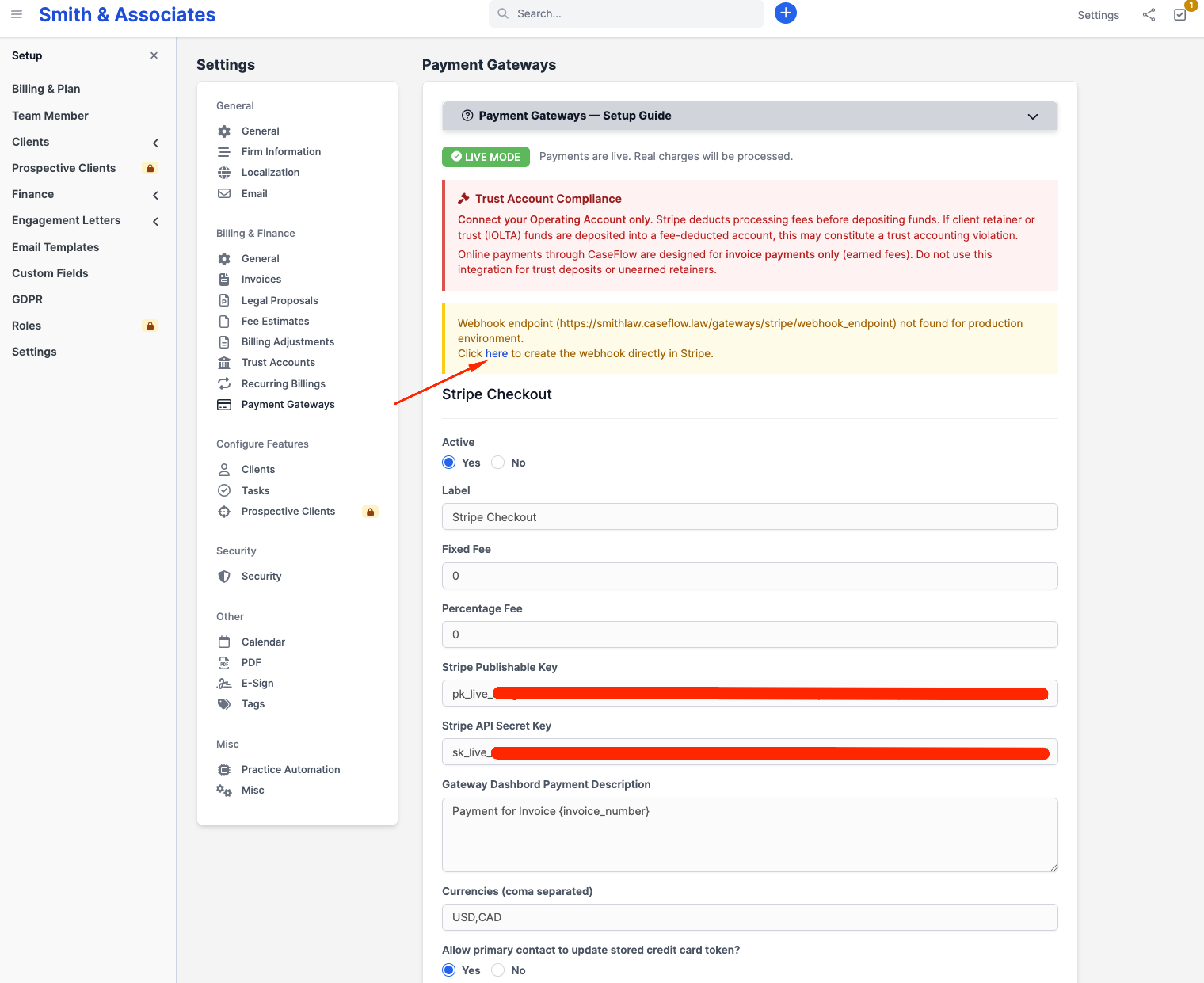
Task: Click the LIVE MODE badge
Action: pos(486,157)
